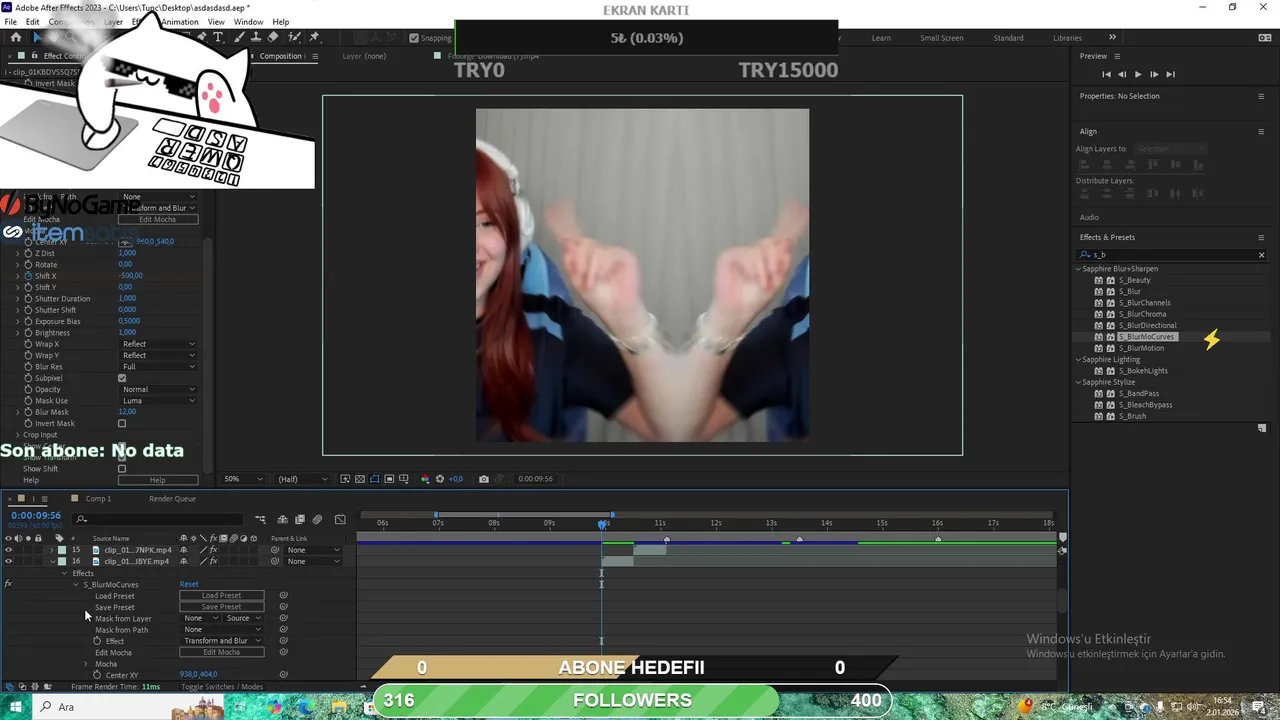The height and width of the screenshot is (720, 1280).
Task: Open the Animation menu
Action: tap(180, 22)
